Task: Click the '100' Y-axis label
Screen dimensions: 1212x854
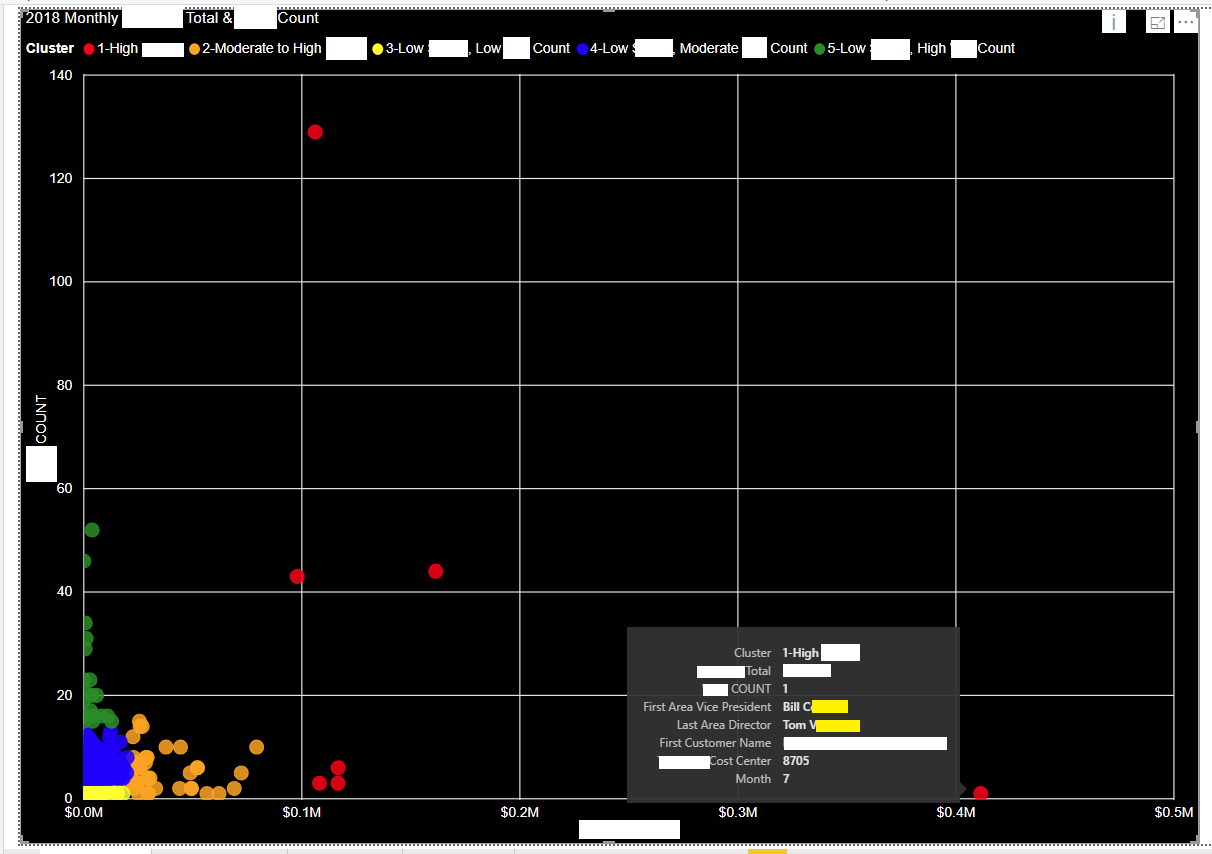Action: [61, 282]
